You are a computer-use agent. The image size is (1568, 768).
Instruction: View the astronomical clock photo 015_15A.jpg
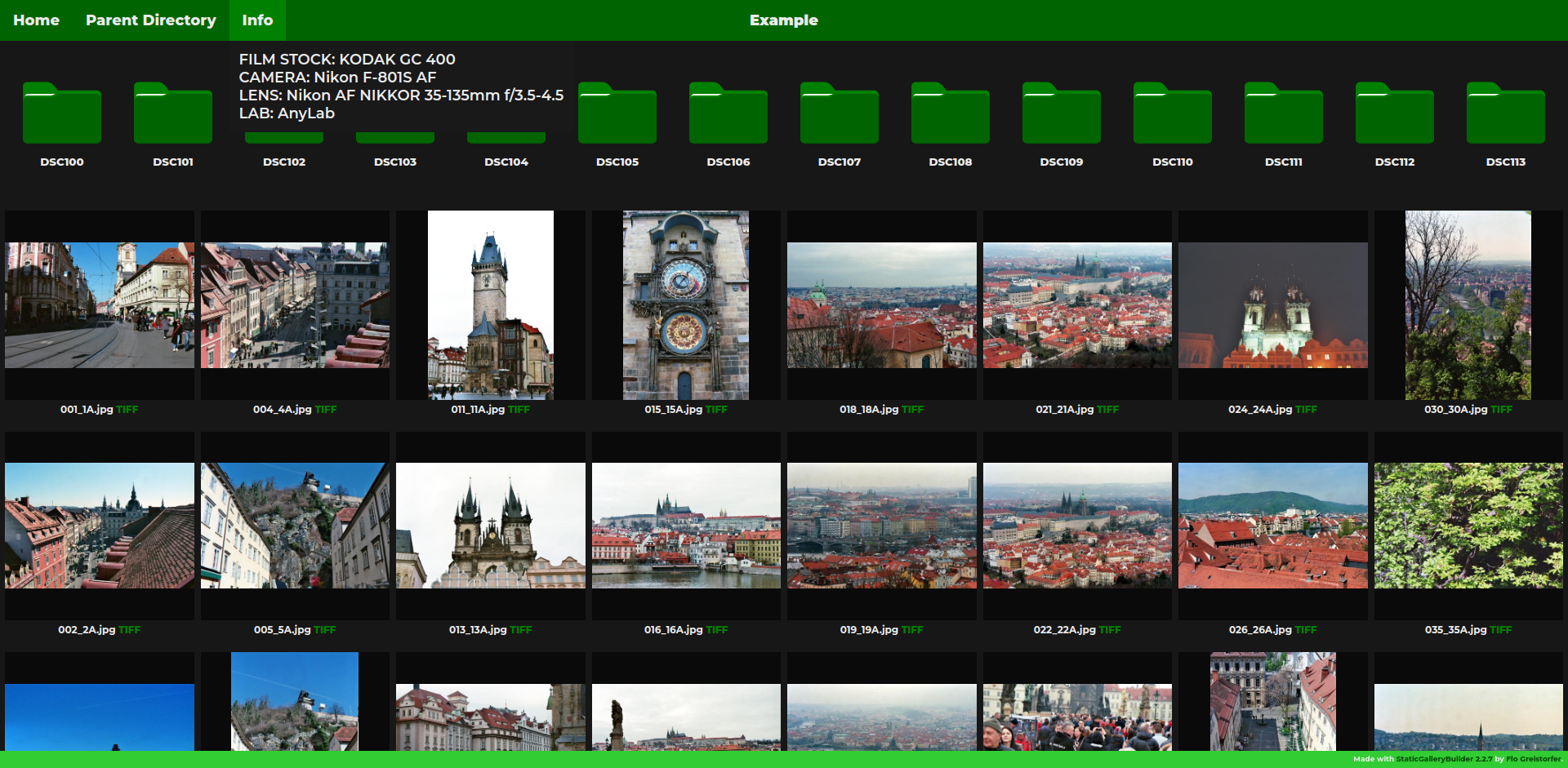(x=686, y=305)
